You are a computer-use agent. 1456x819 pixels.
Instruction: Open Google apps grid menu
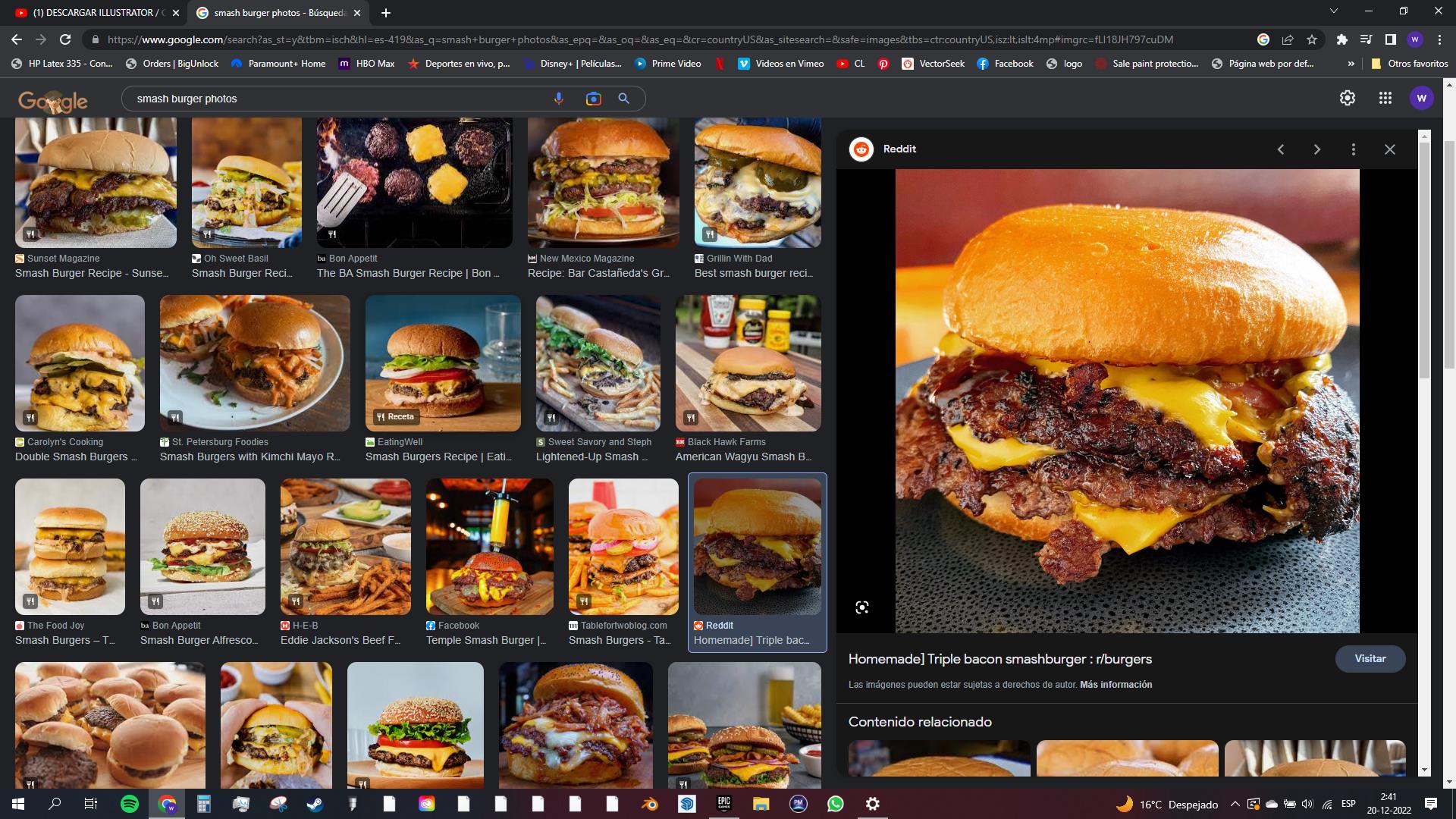pos(1385,98)
